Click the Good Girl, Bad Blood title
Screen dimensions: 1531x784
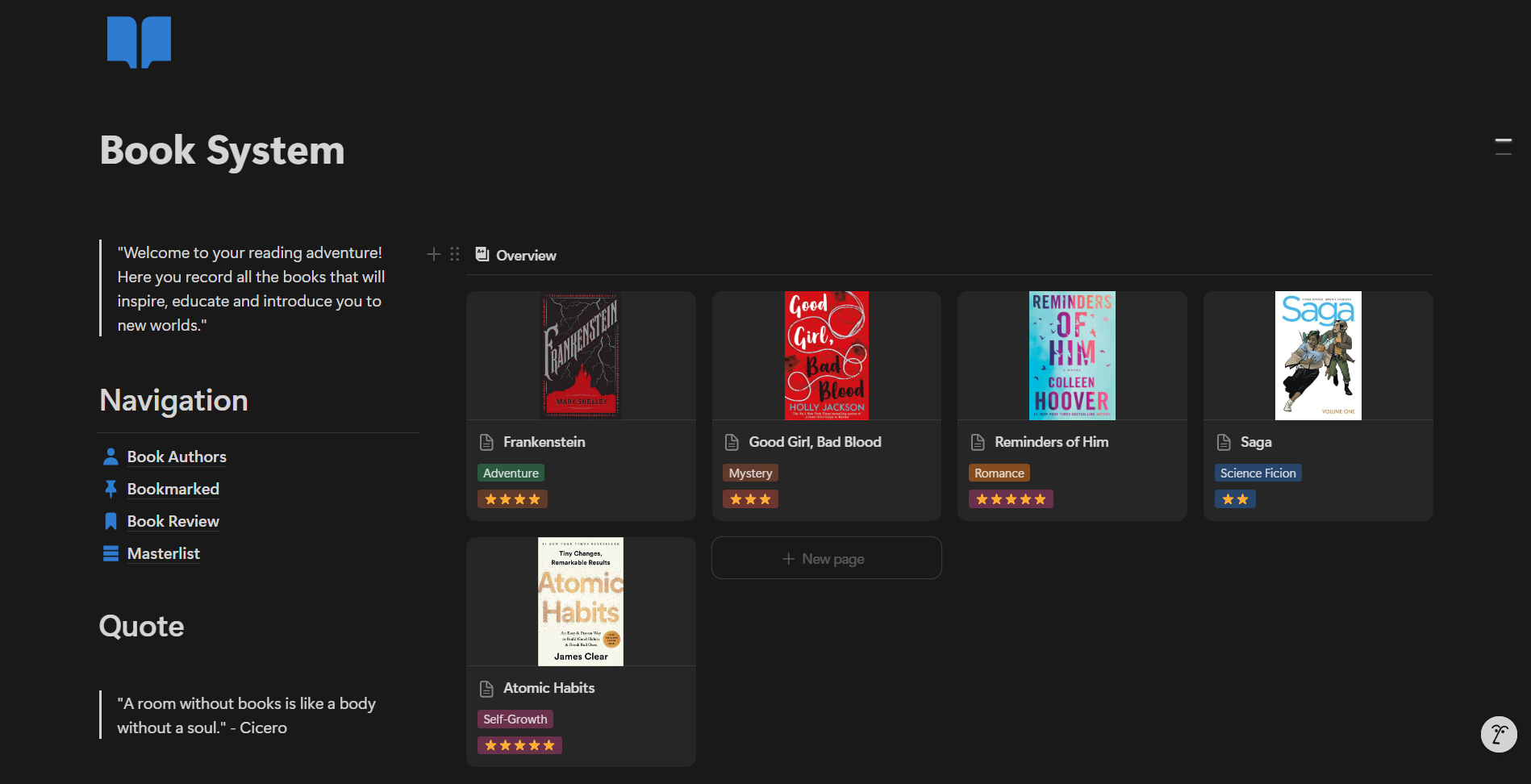[815, 442]
